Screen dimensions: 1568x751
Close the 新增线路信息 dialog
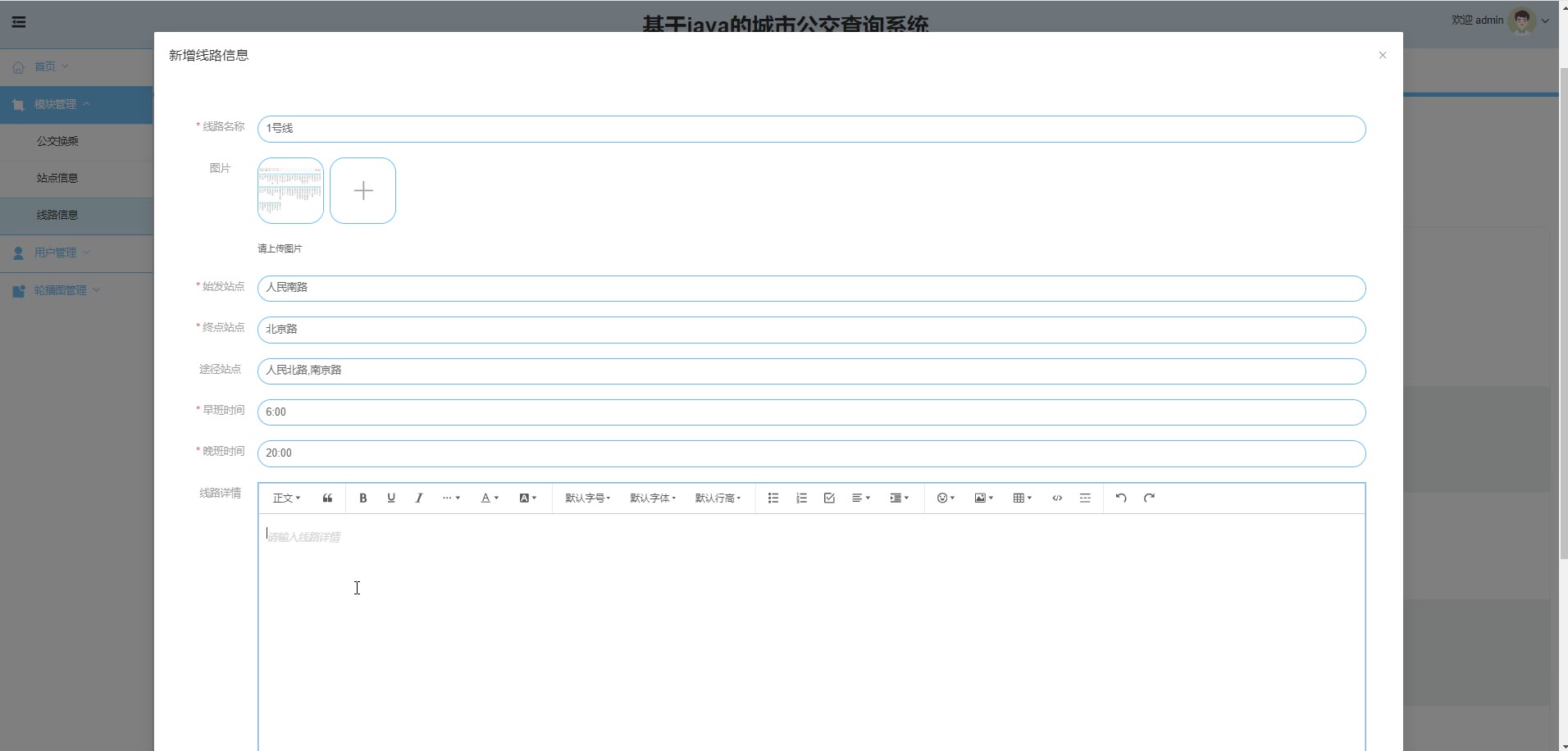pyautogui.click(x=1383, y=55)
